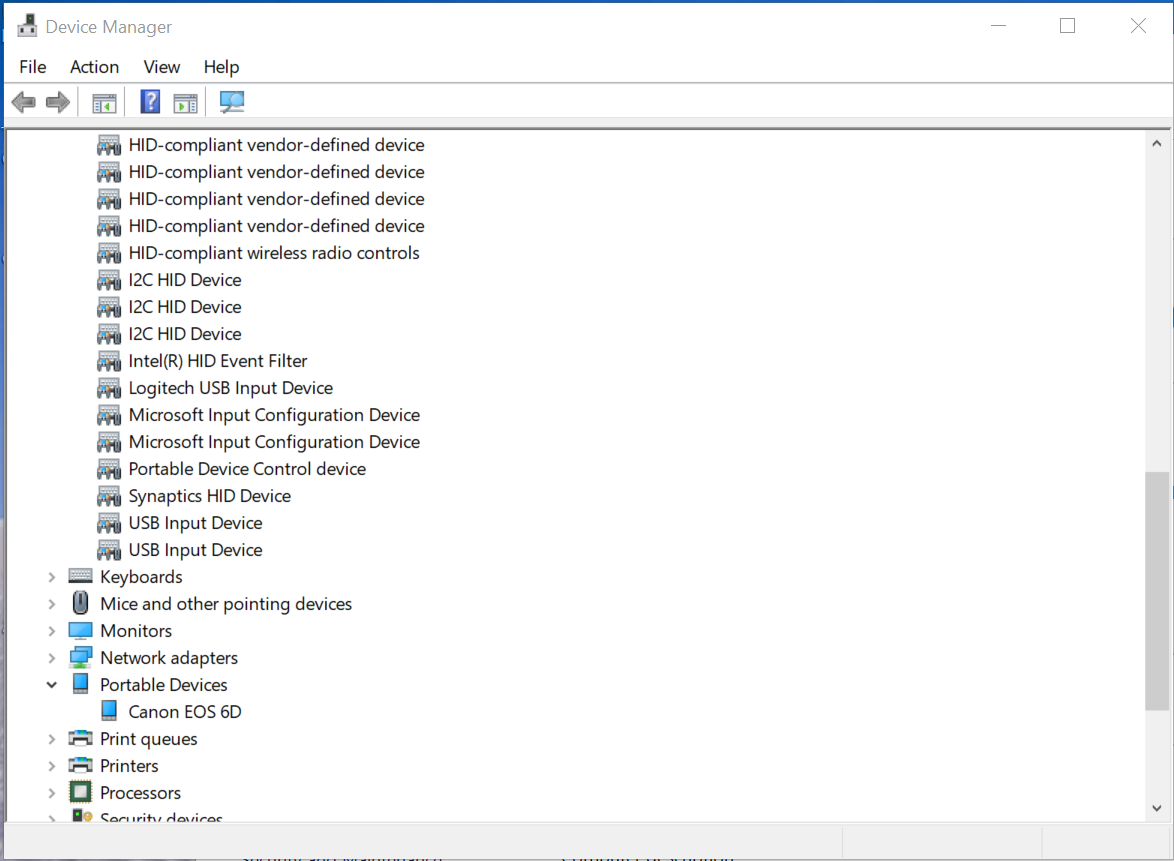Expand Mice and other pointing devices
1174x861 pixels.
click(x=52, y=604)
